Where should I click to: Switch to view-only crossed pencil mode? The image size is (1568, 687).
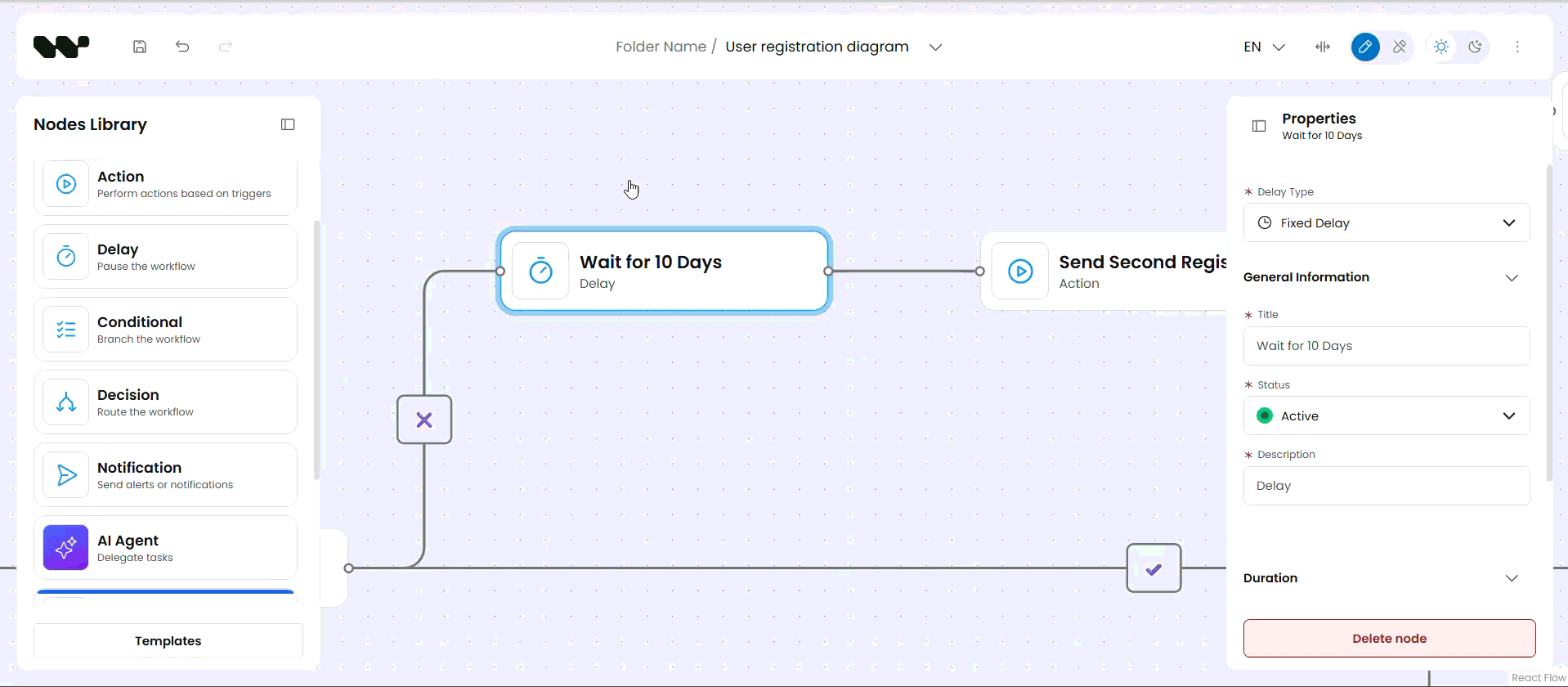point(1400,47)
